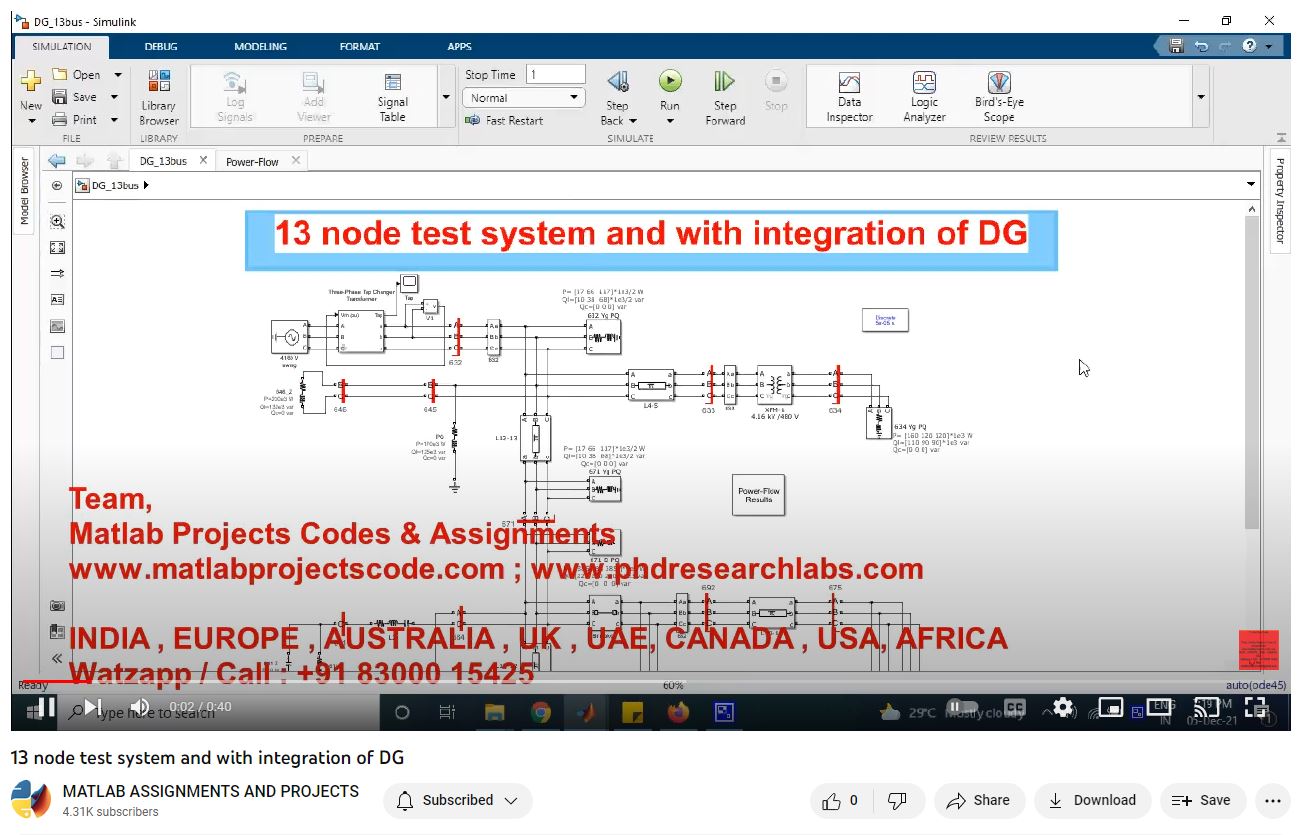Save video to playlist
This screenshot has height=835, width=1300.
1202,800
